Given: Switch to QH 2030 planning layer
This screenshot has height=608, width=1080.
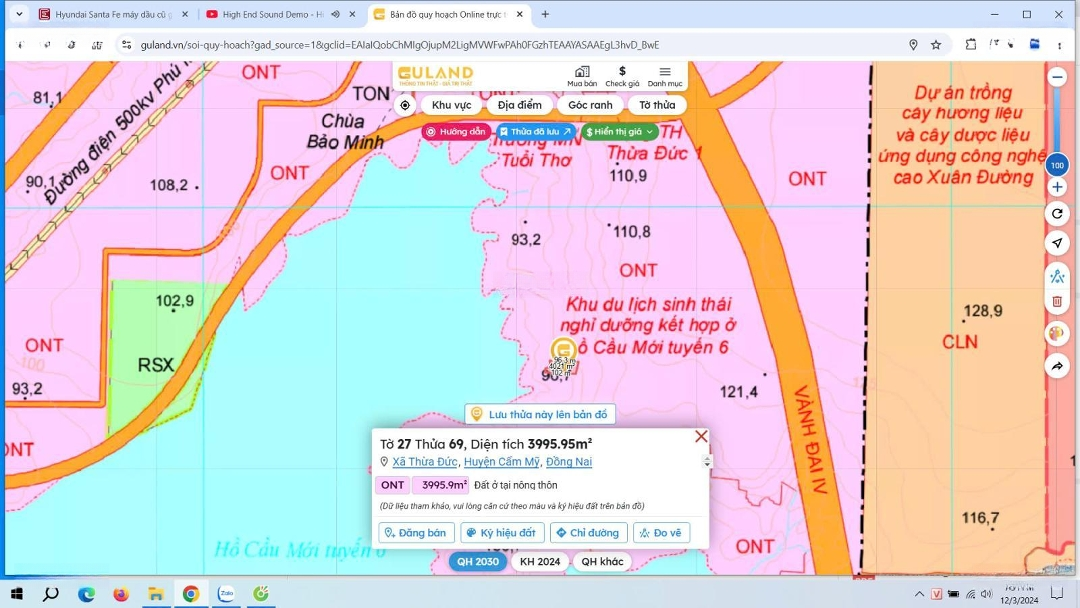Looking at the screenshot, I should coord(478,562).
